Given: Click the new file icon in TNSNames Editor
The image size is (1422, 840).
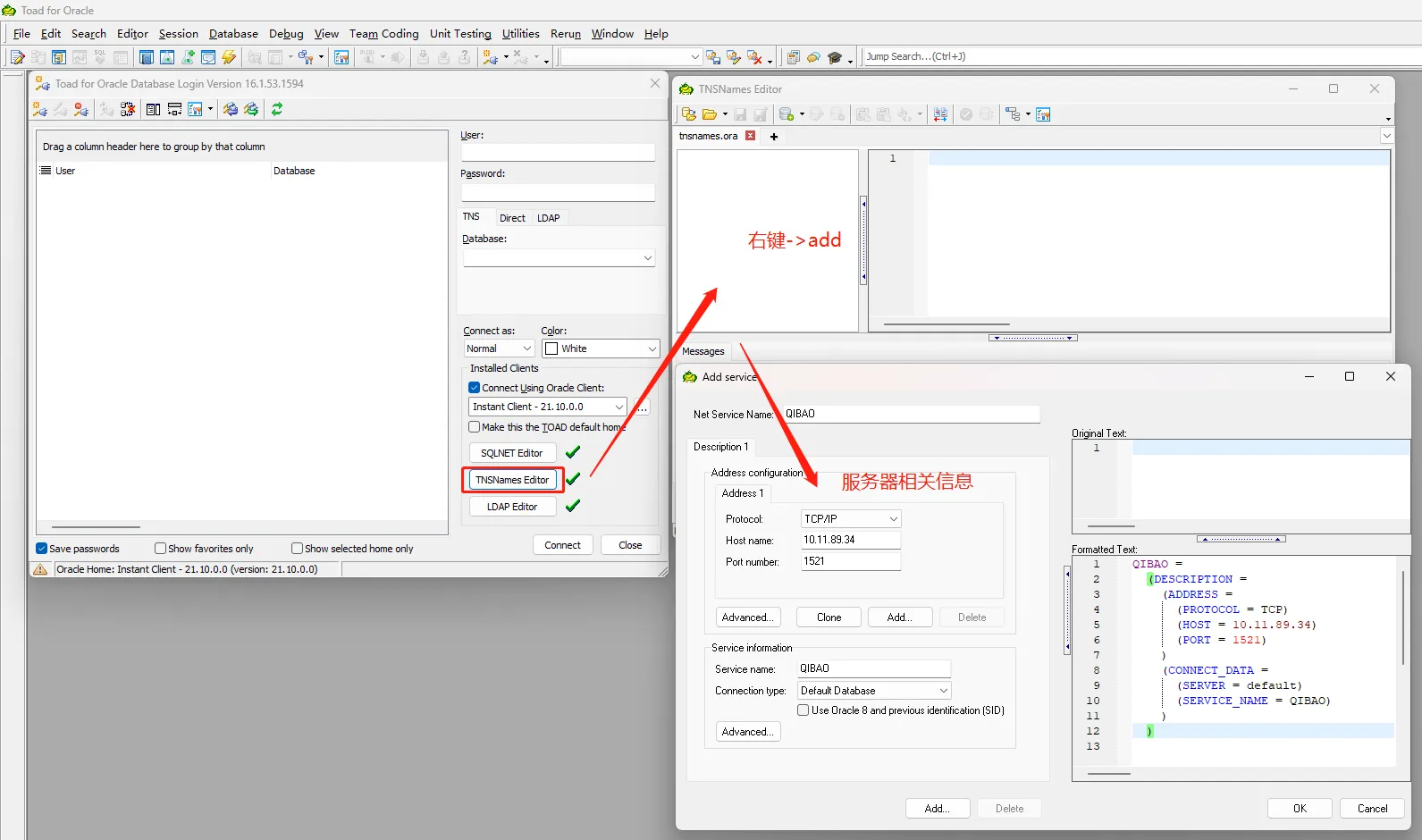Looking at the screenshot, I should coord(689,114).
